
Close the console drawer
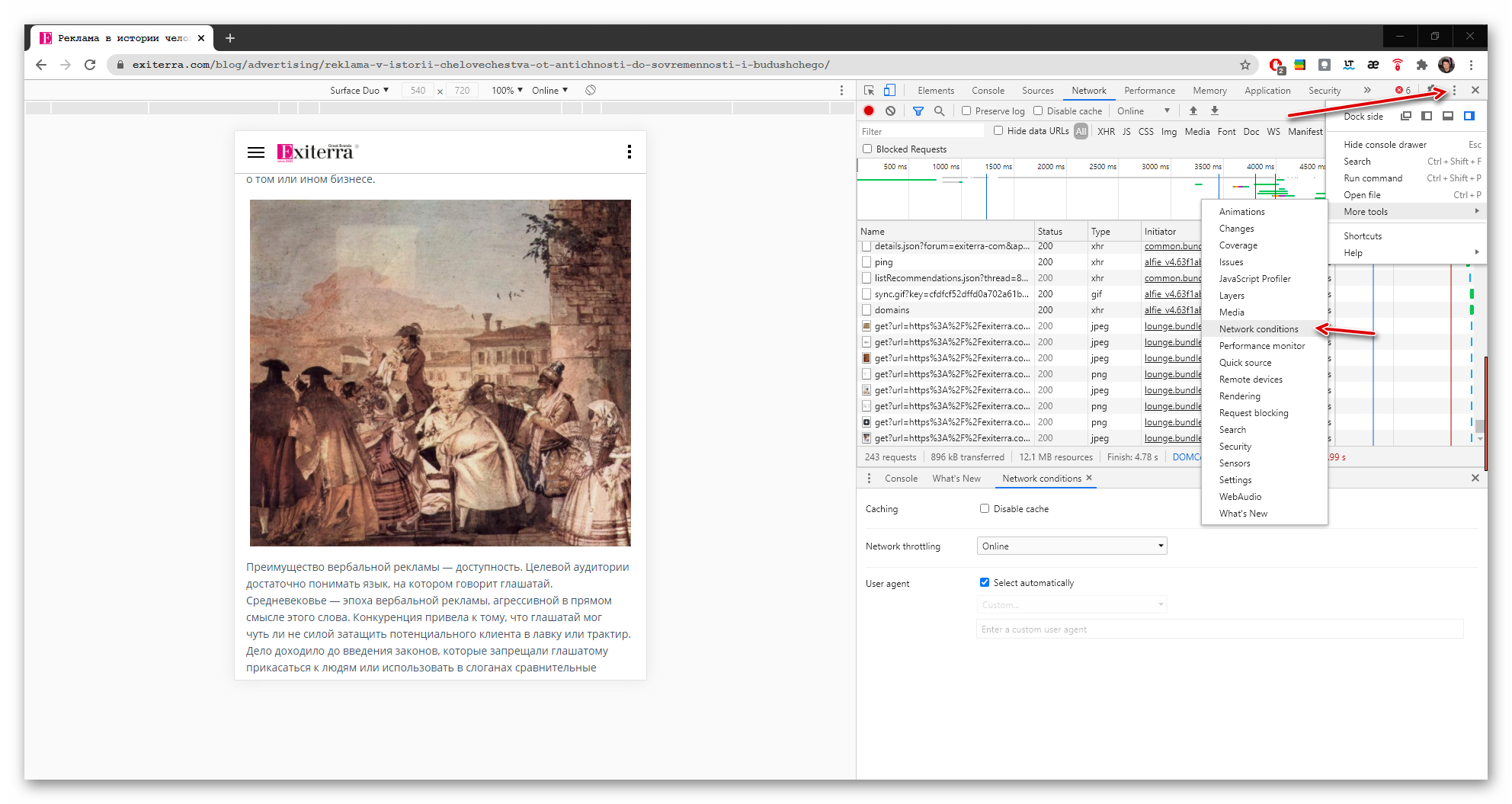tap(1475, 478)
